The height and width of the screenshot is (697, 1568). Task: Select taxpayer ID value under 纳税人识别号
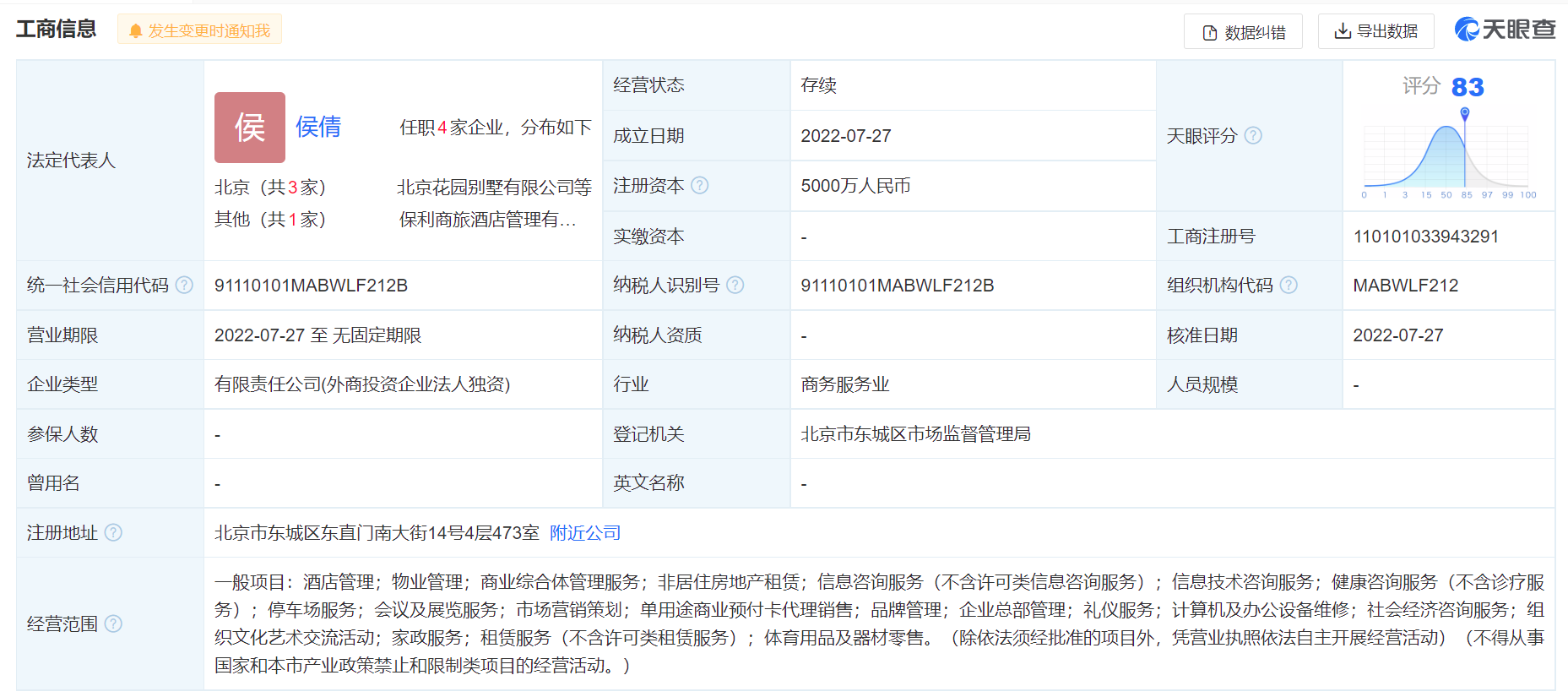coord(898,286)
